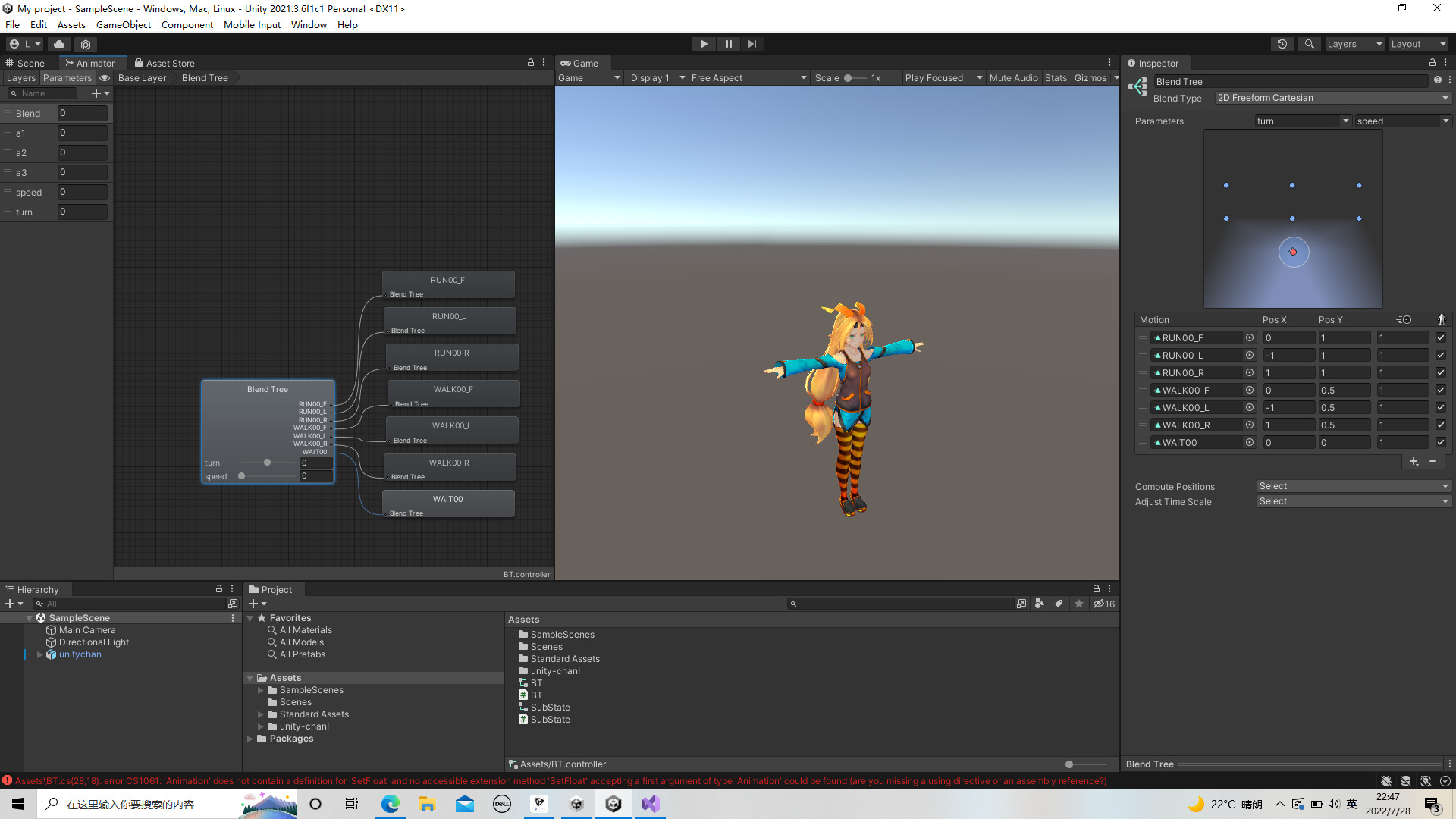Click the time scale column icon
The image size is (1456, 819).
(1404, 319)
